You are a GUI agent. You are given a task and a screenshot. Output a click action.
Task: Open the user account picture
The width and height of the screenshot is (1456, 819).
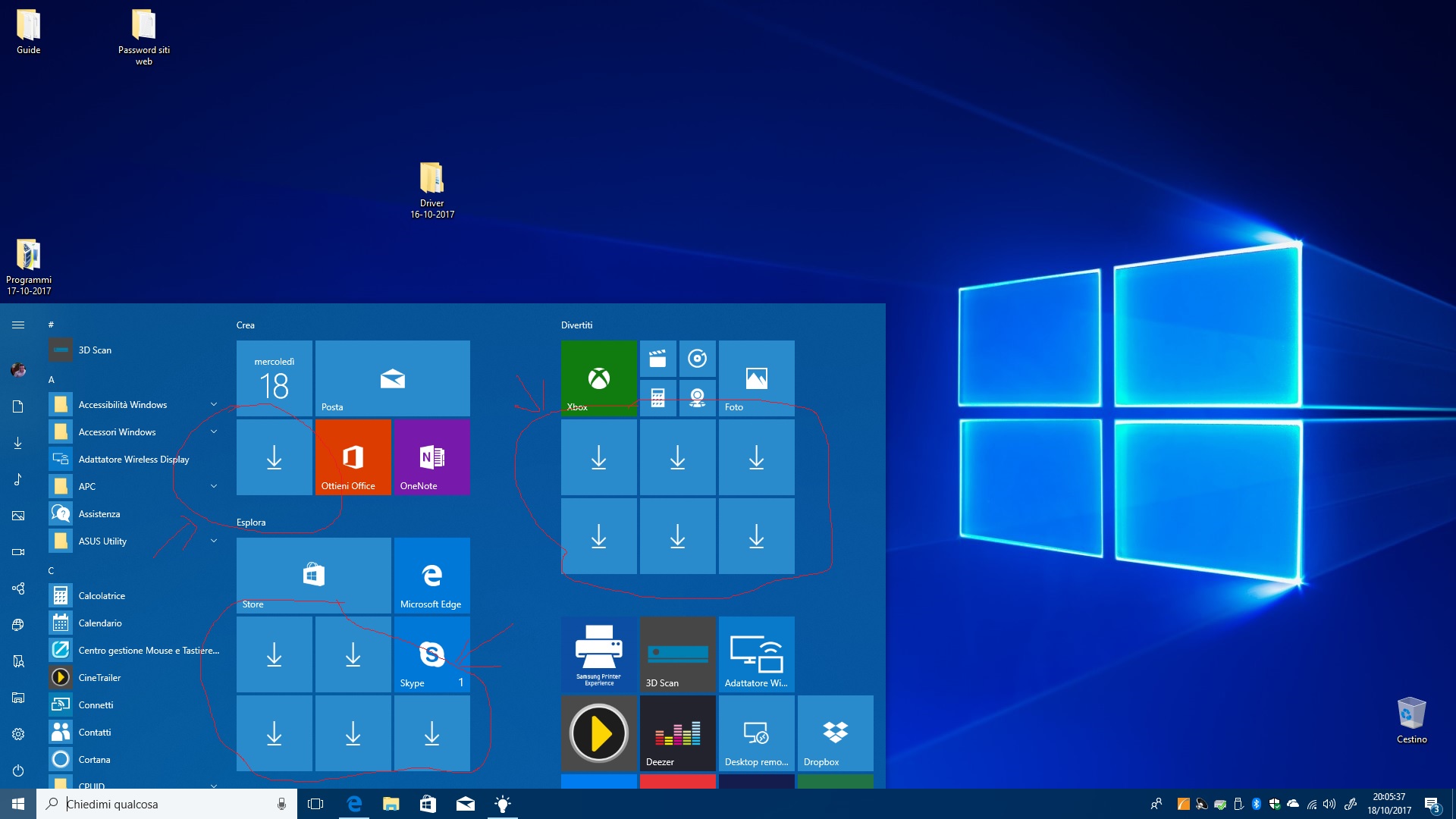(18, 370)
